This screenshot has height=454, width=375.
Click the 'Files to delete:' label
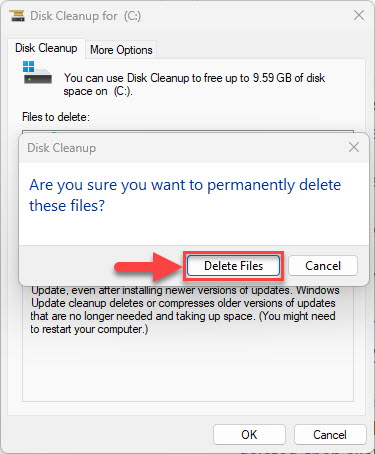point(56,117)
